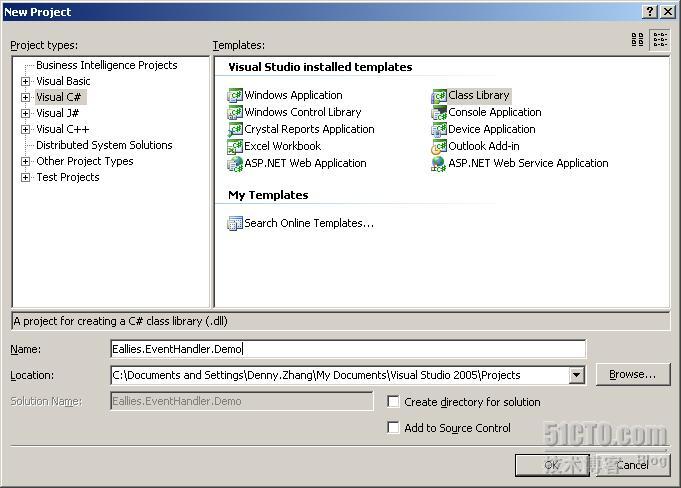Select the ASP.NET Web Application template icon
Viewport: 681px width, 488px height.
tap(235, 164)
